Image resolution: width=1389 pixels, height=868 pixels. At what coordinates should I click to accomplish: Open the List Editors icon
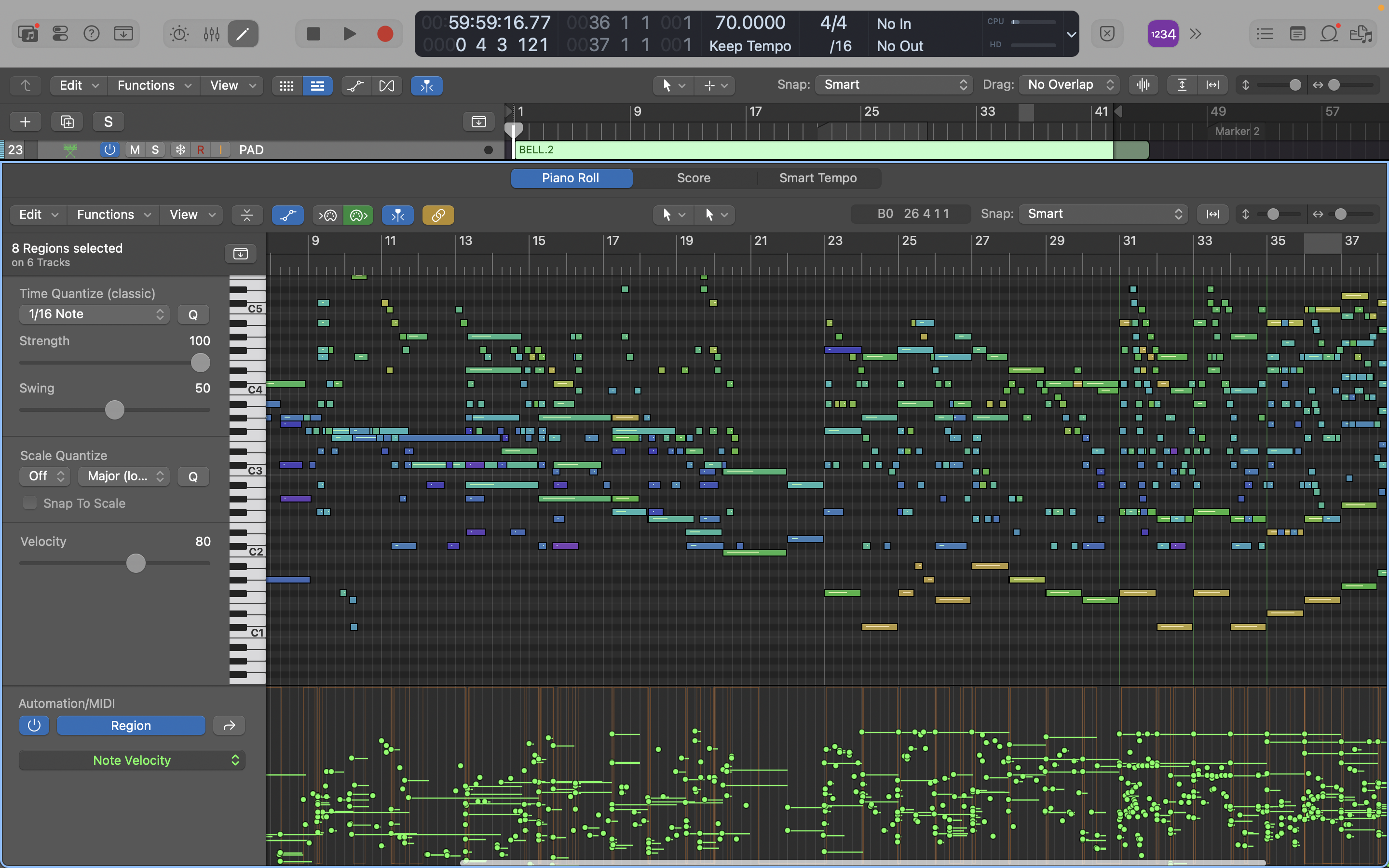point(1265,34)
